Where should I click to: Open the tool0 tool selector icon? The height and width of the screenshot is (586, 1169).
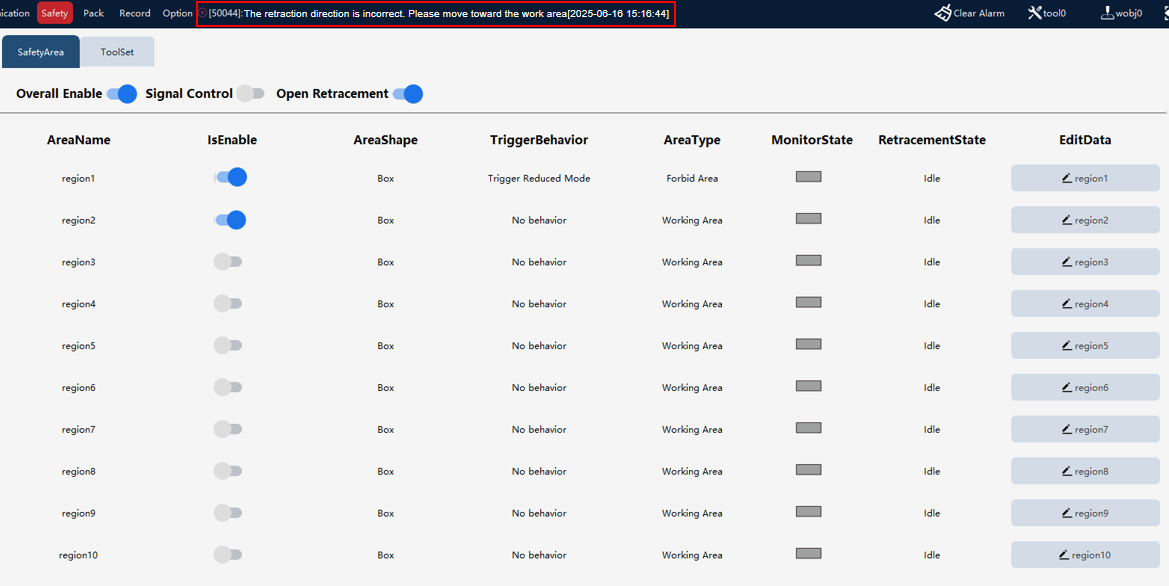click(1035, 13)
